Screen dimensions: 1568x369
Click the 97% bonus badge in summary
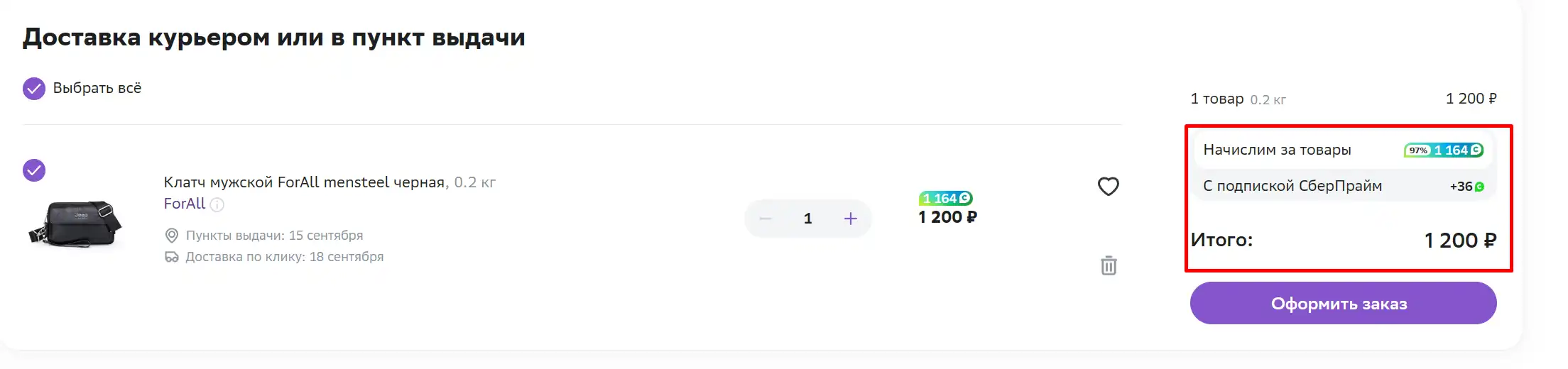pyautogui.click(x=1418, y=150)
